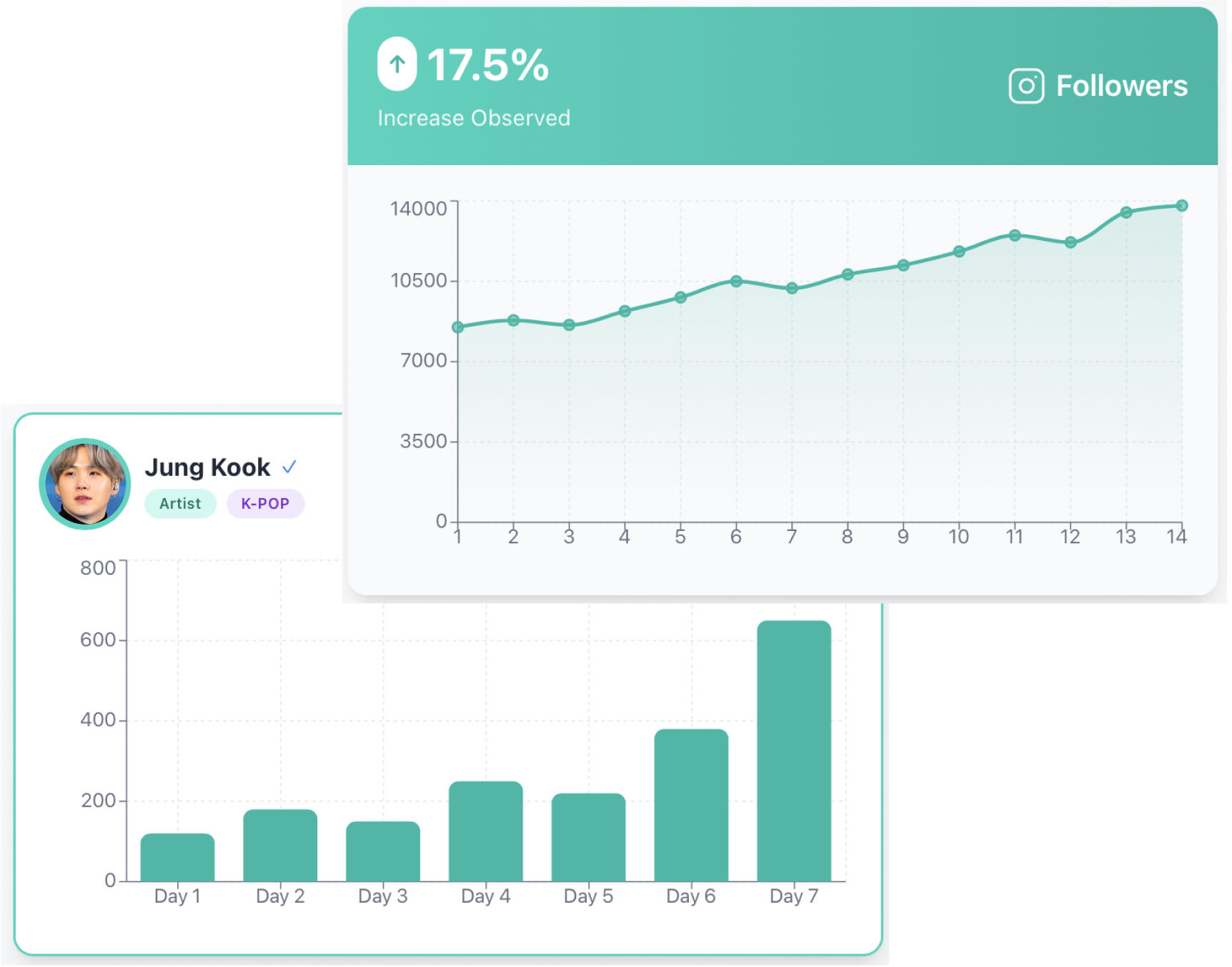This screenshot has height=967, width=1232.
Task: Select the K-POP tag
Action: pyautogui.click(x=265, y=504)
